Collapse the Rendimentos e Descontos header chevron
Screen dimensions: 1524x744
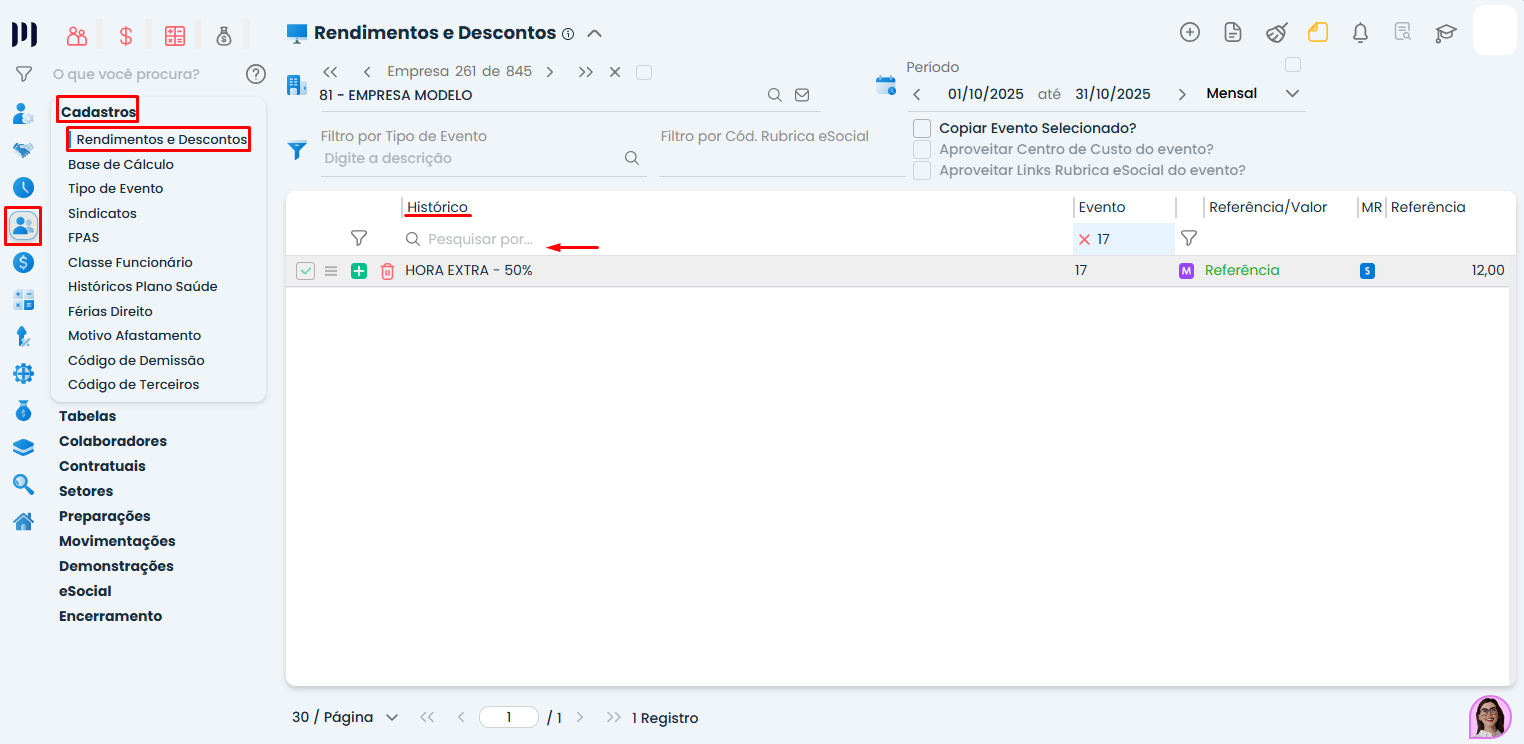tap(594, 33)
